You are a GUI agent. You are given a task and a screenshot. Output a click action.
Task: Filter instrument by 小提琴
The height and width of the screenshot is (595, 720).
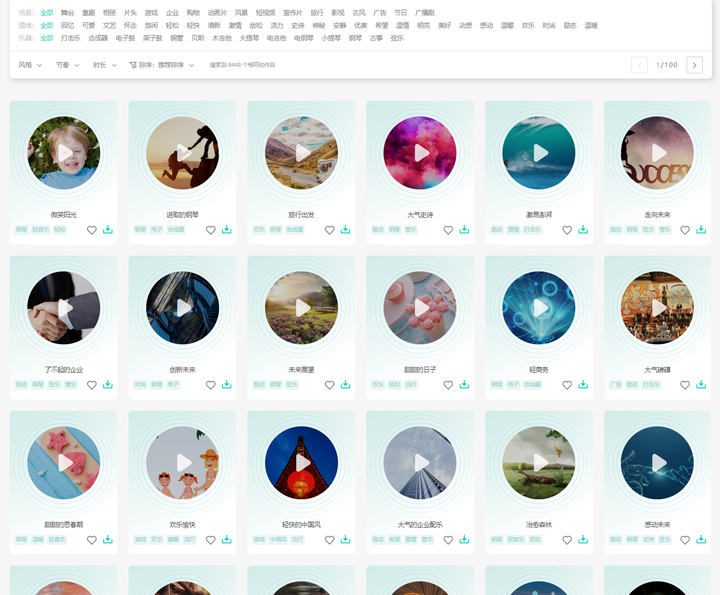click(x=331, y=38)
